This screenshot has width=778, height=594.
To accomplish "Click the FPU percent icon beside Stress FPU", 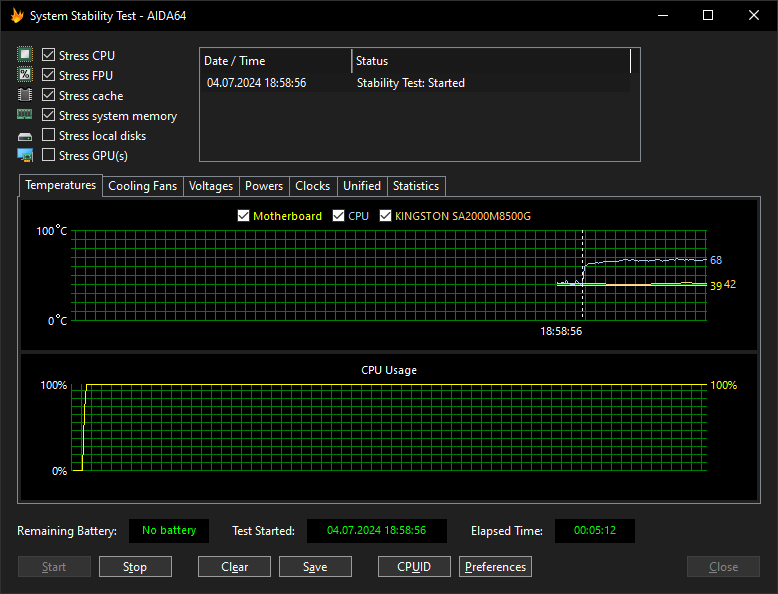I will (25, 74).
